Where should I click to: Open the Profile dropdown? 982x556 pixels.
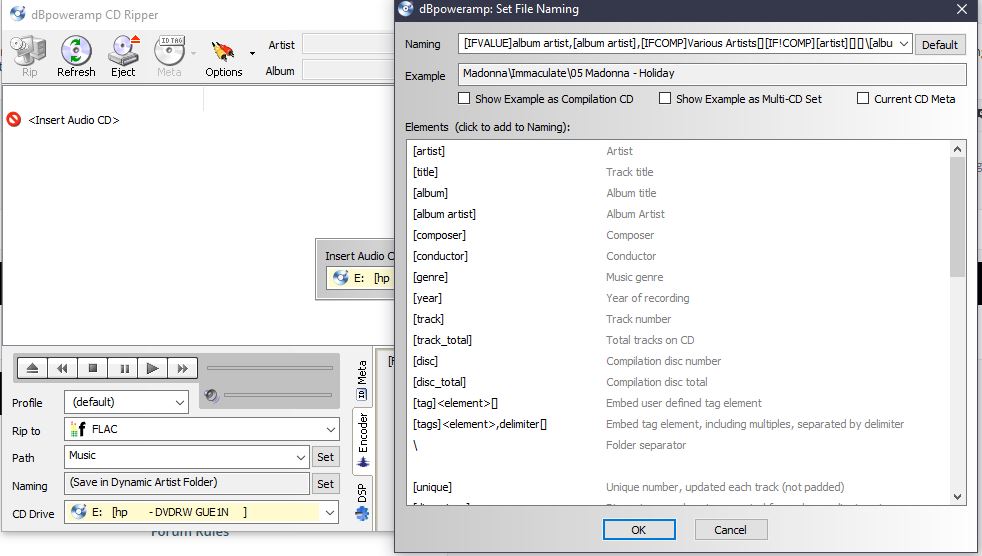pyautogui.click(x=179, y=402)
